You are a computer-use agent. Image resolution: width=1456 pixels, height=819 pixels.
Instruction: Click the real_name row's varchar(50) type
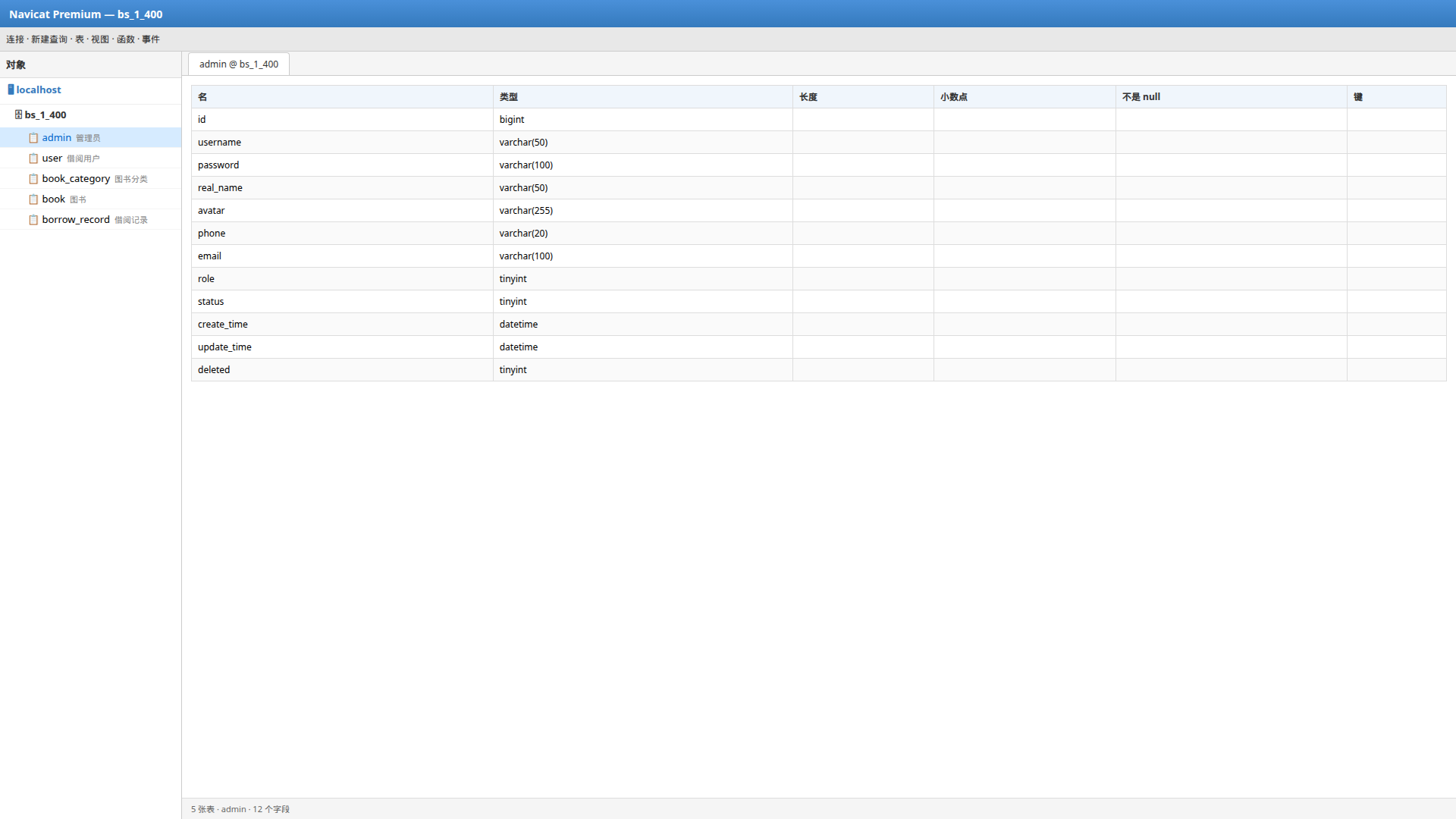point(643,188)
